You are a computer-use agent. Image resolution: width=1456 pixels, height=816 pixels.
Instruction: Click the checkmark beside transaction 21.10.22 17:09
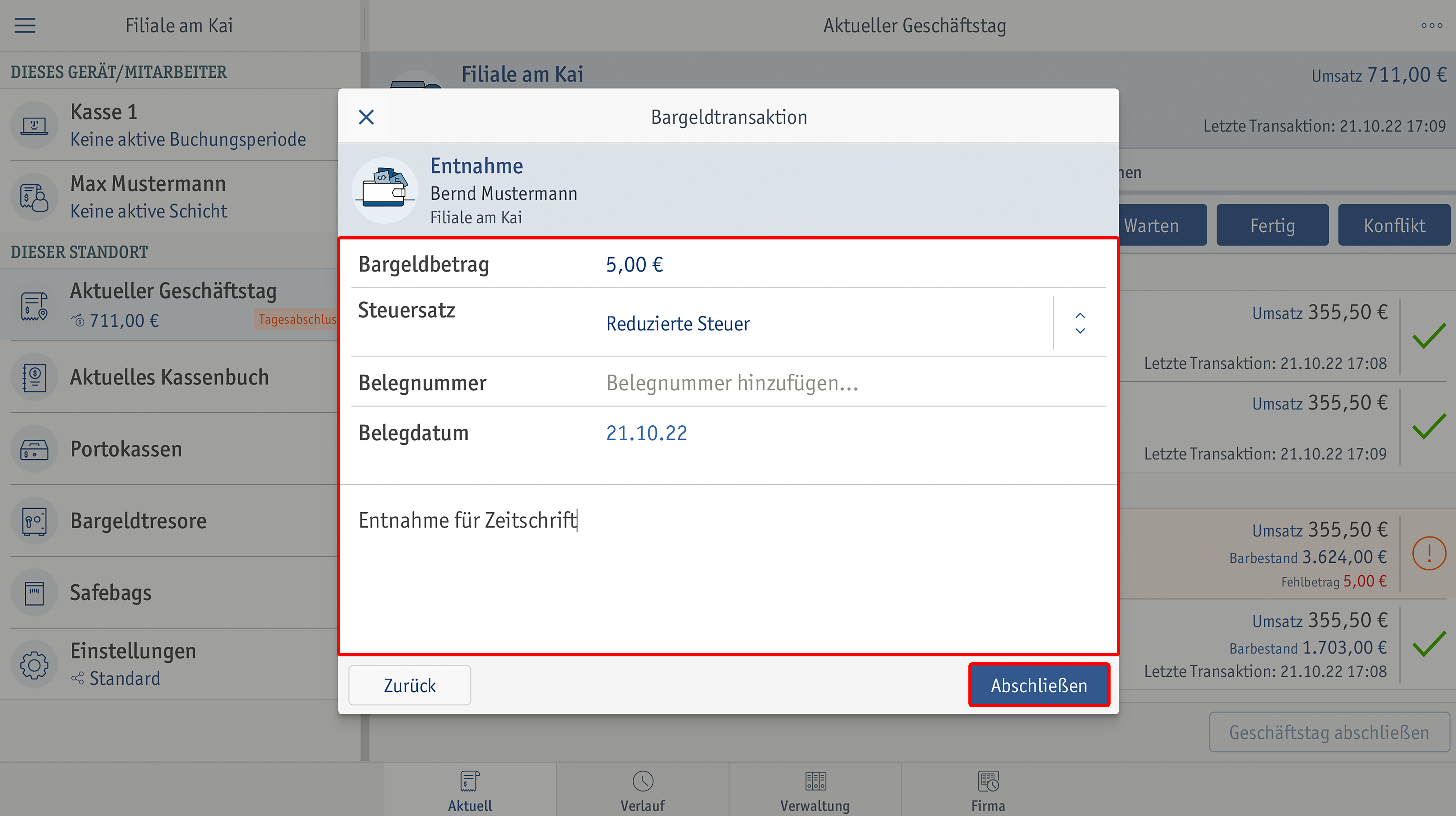(x=1429, y=426)
